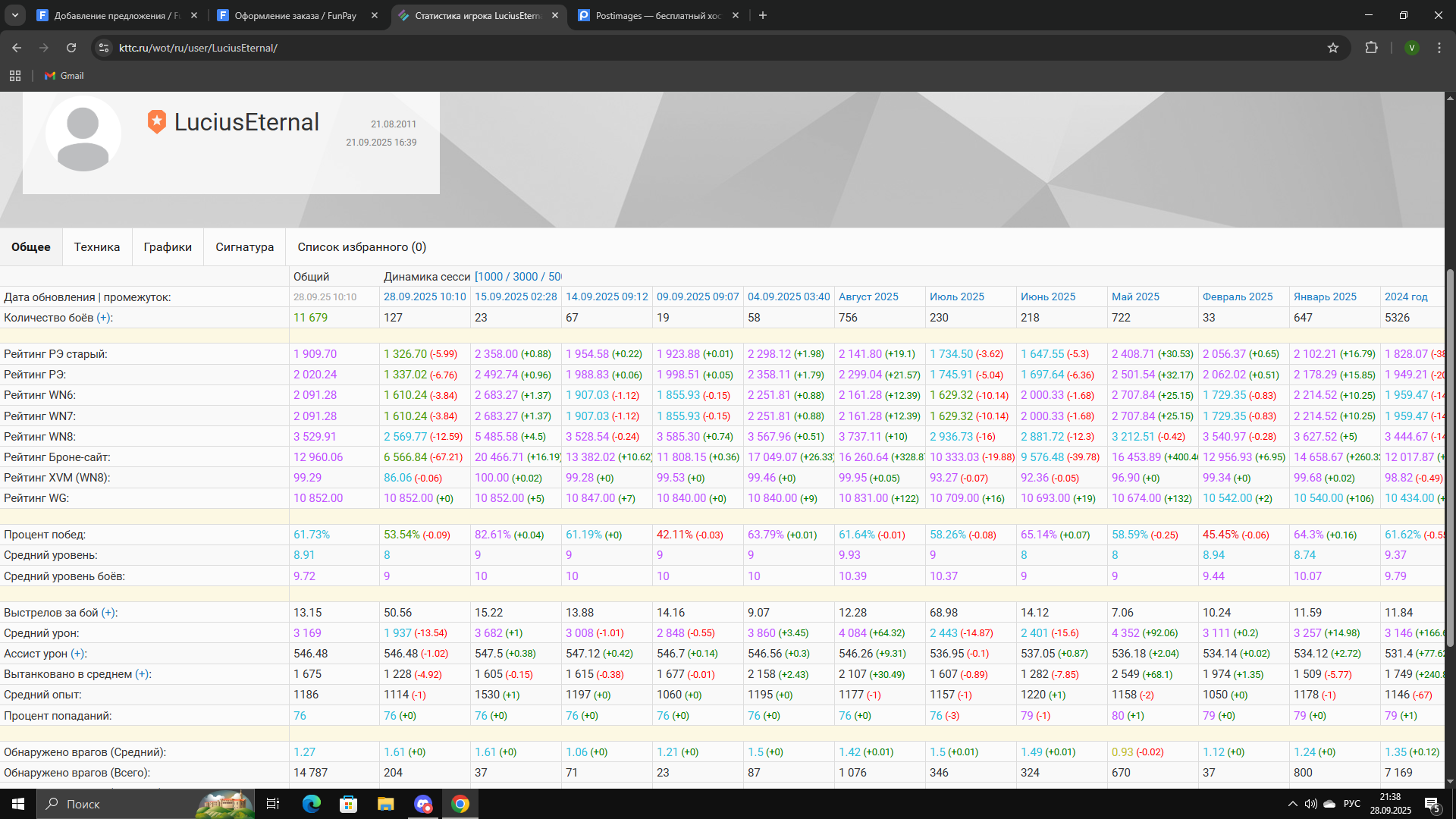Click the 3000 session dynamics link
The height and width of the screenshot is (819, 1456).
pyautogui.click(x=525, y=277)
